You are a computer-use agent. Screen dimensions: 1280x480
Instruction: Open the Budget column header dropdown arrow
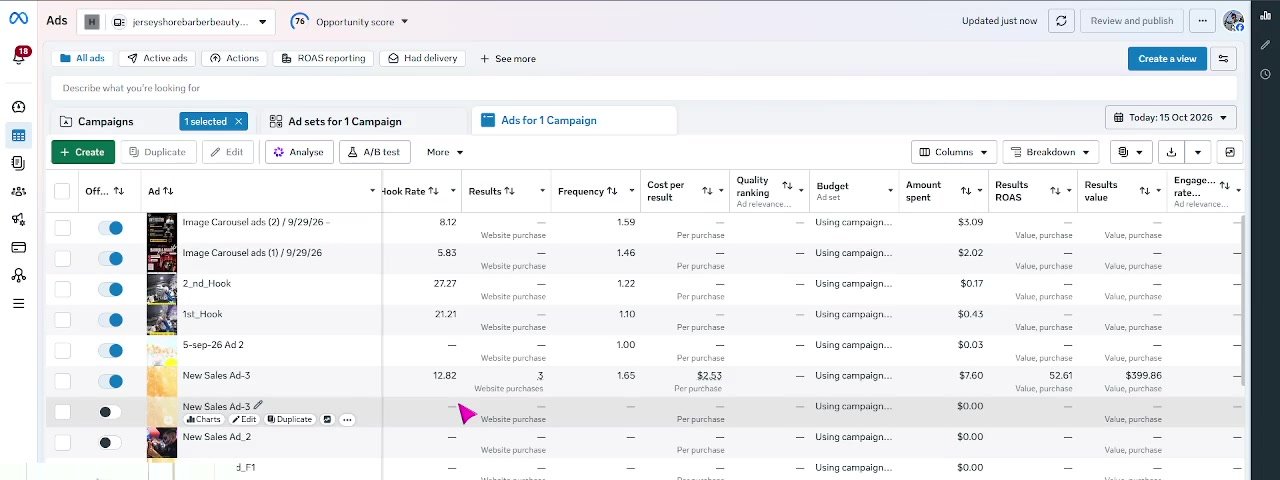890,191
